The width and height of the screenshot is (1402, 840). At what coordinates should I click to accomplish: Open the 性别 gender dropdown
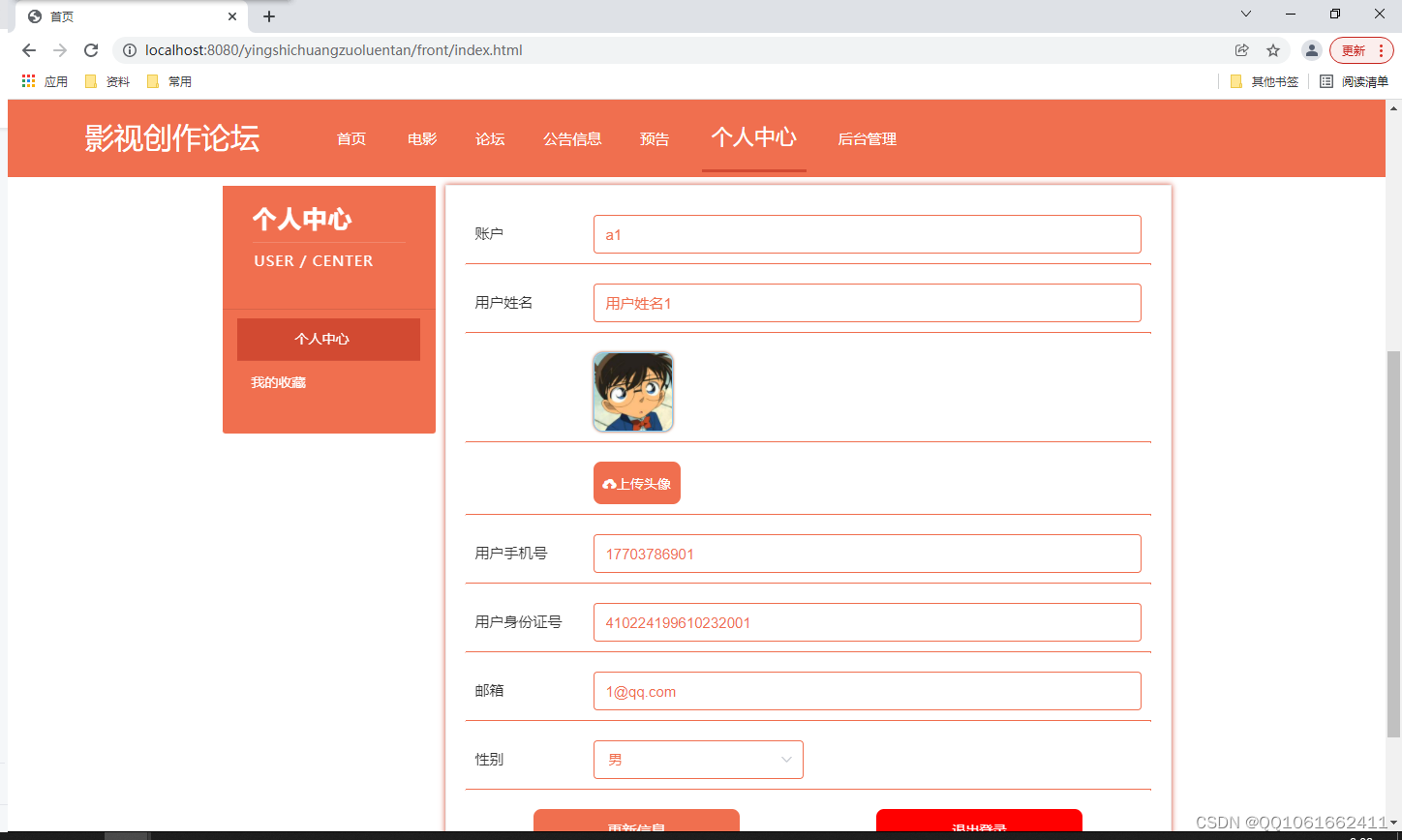[697, 760]
